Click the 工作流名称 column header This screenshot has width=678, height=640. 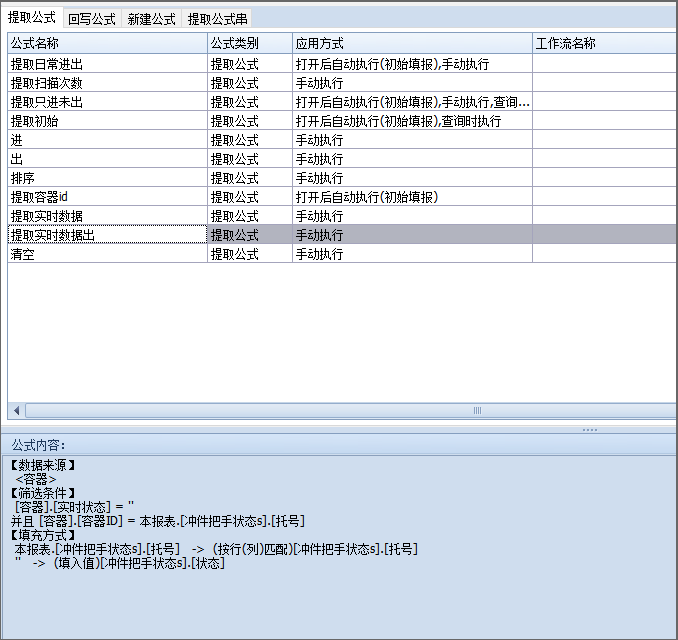pyautogui.click(x=604, y=44)
